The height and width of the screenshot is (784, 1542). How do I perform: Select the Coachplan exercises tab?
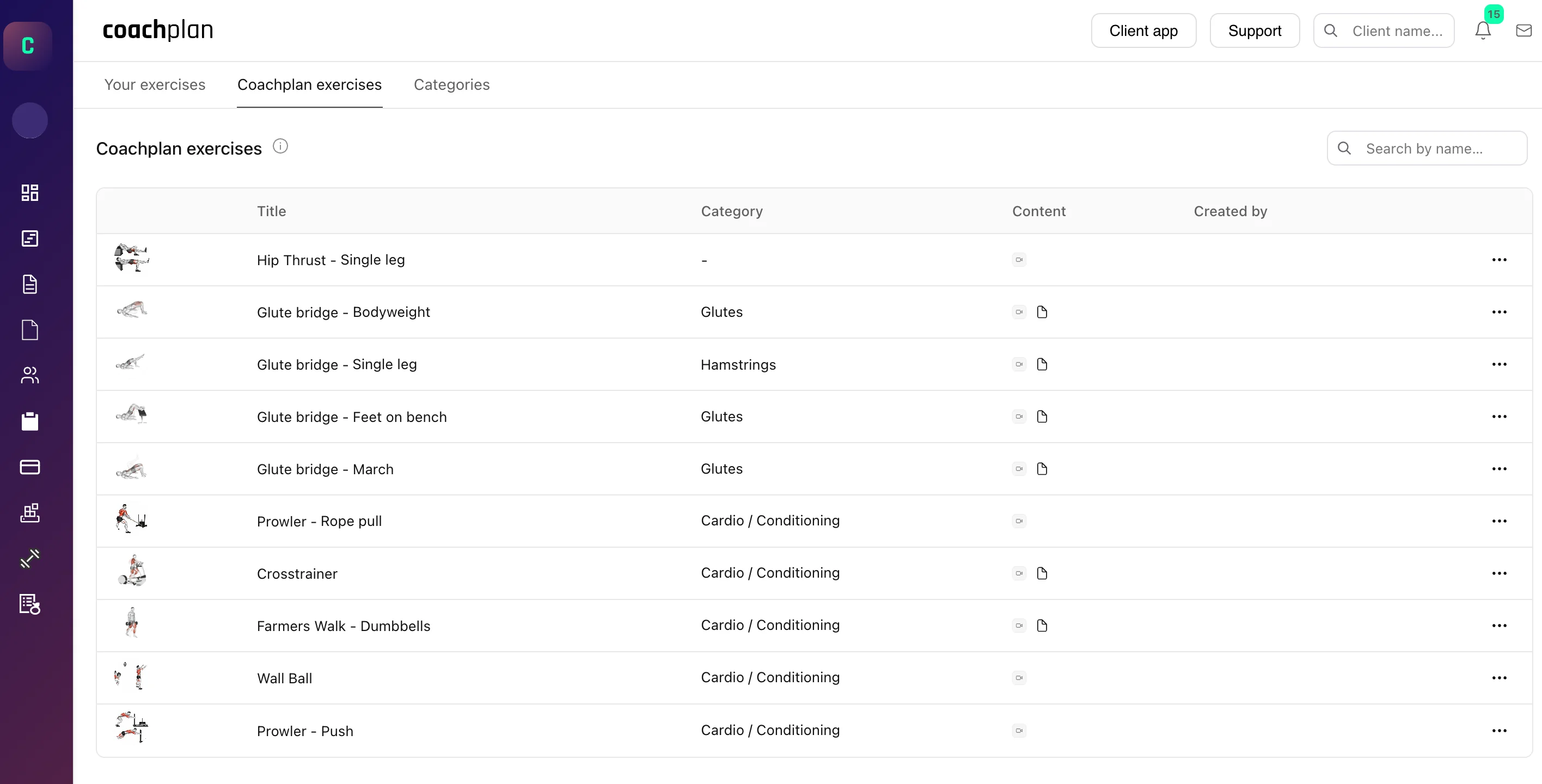point(309,84)
